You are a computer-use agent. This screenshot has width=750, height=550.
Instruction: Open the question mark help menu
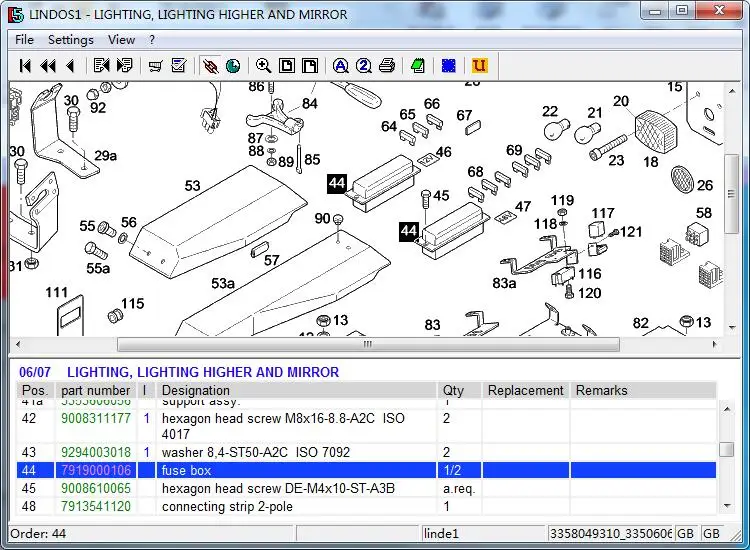click(152, 40)
